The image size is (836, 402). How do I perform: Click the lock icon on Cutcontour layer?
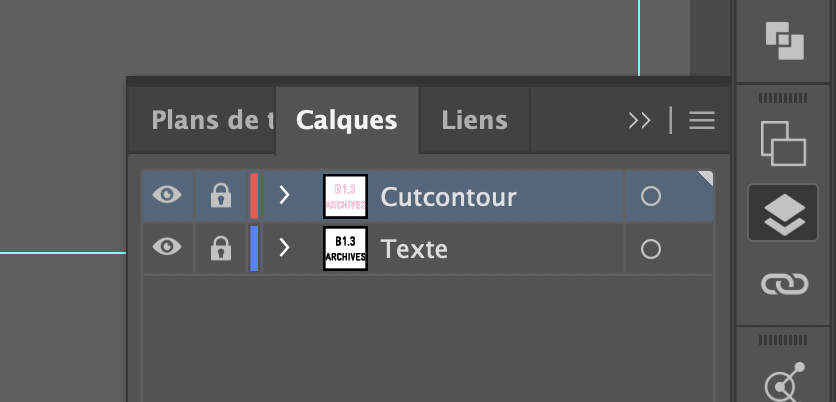221,196
